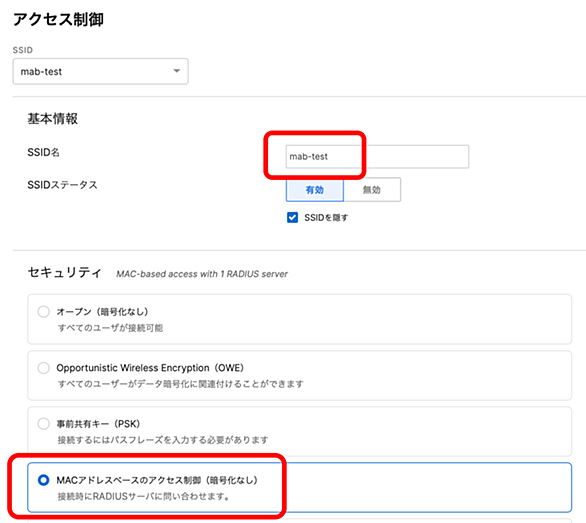Image resolution: width=586 pixels, height=523 pixels.
Task: Open the SSID selector showing mab-test
Action: (x=101, y=71)
